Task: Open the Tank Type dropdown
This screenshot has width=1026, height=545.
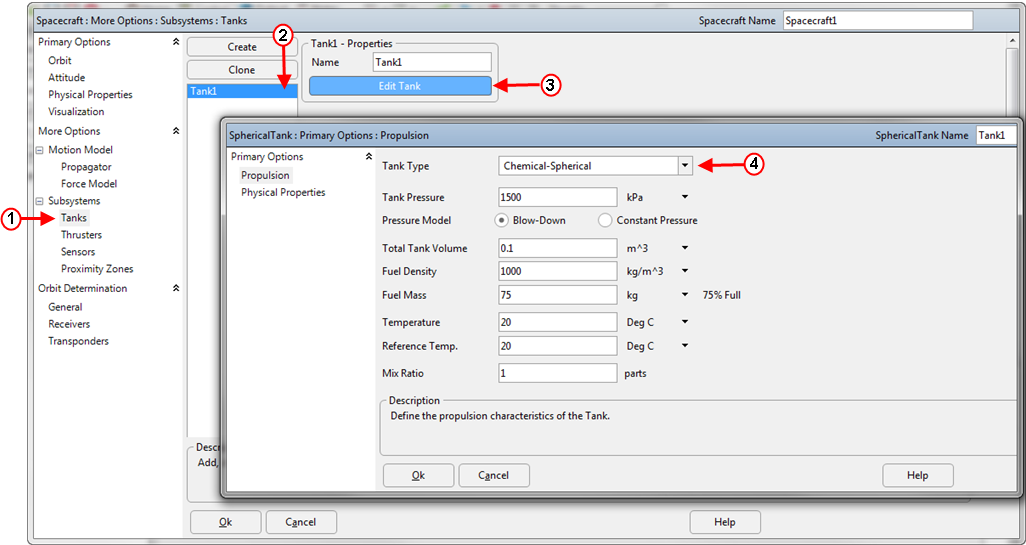Action: pos(684,166)
